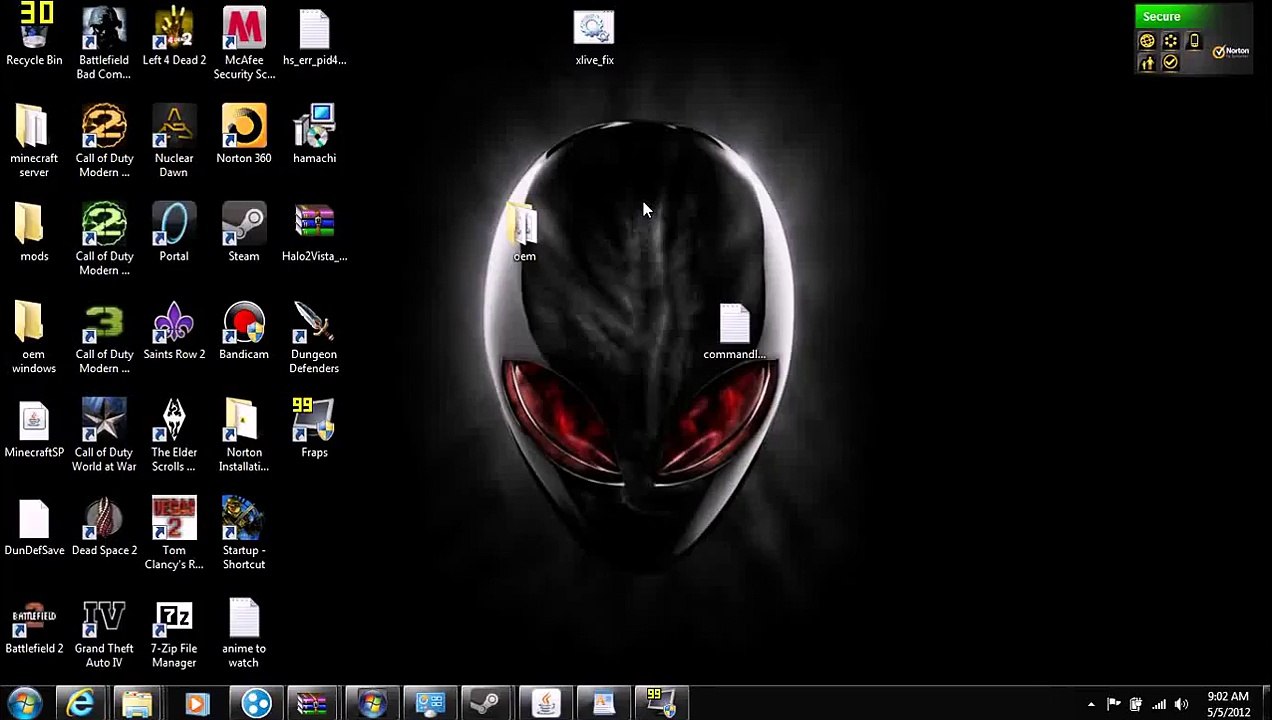
Task: Click the Norton gadget checkmark icon
Action: pos(1170,63)
